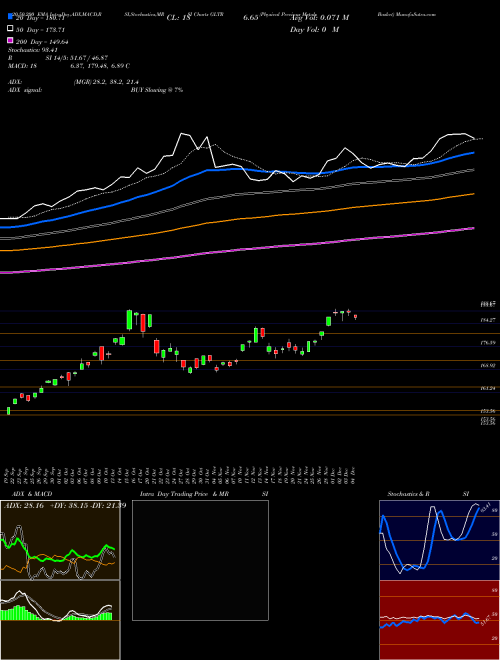Click the 'SI 14/3: 51.67 / 46.87' value
This screenshot has width=500, height=660.
click(77, 58)
